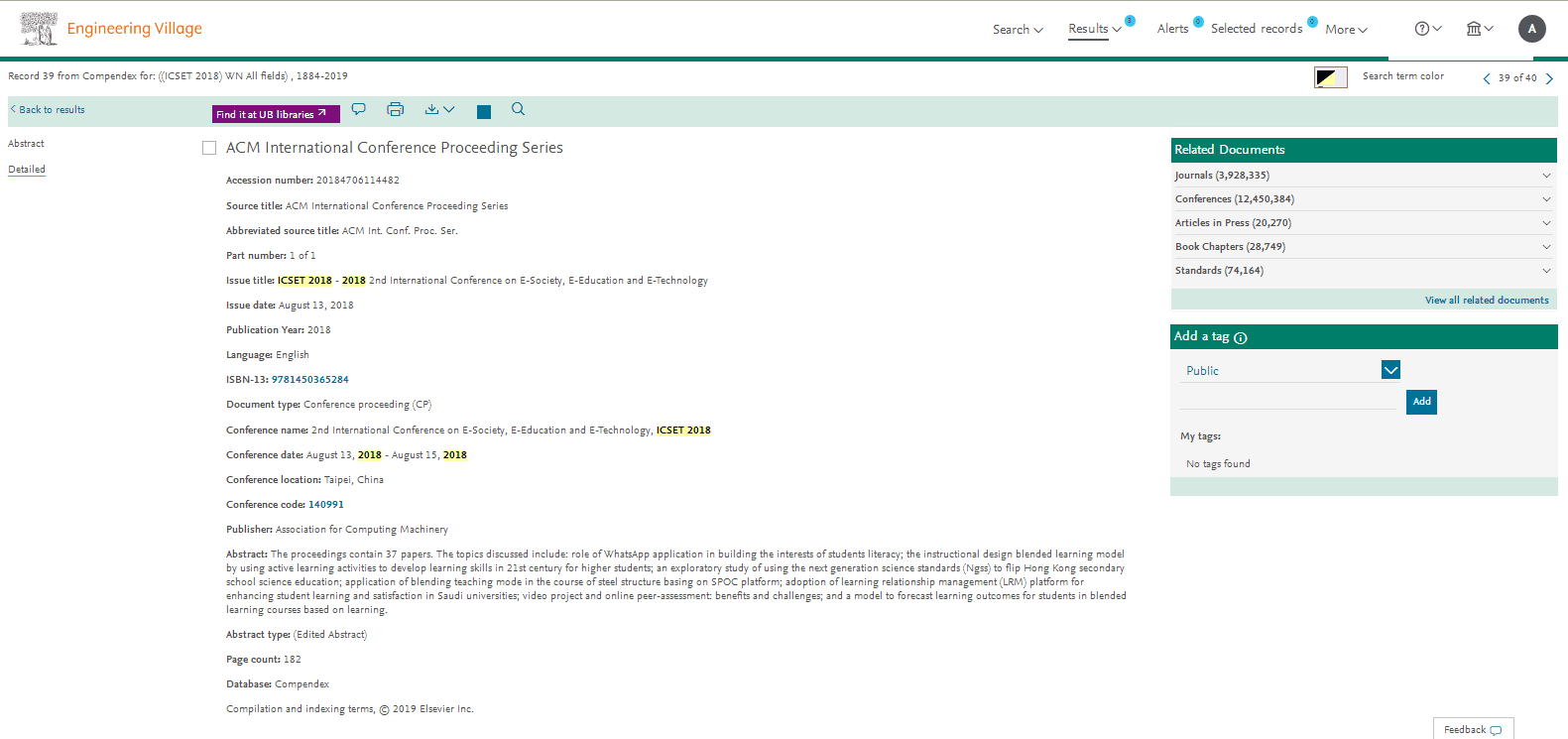The width and height of the screenshot is (1568, 739).
Task: Expand the Journals related documents row
Action: coord(1364,176)
